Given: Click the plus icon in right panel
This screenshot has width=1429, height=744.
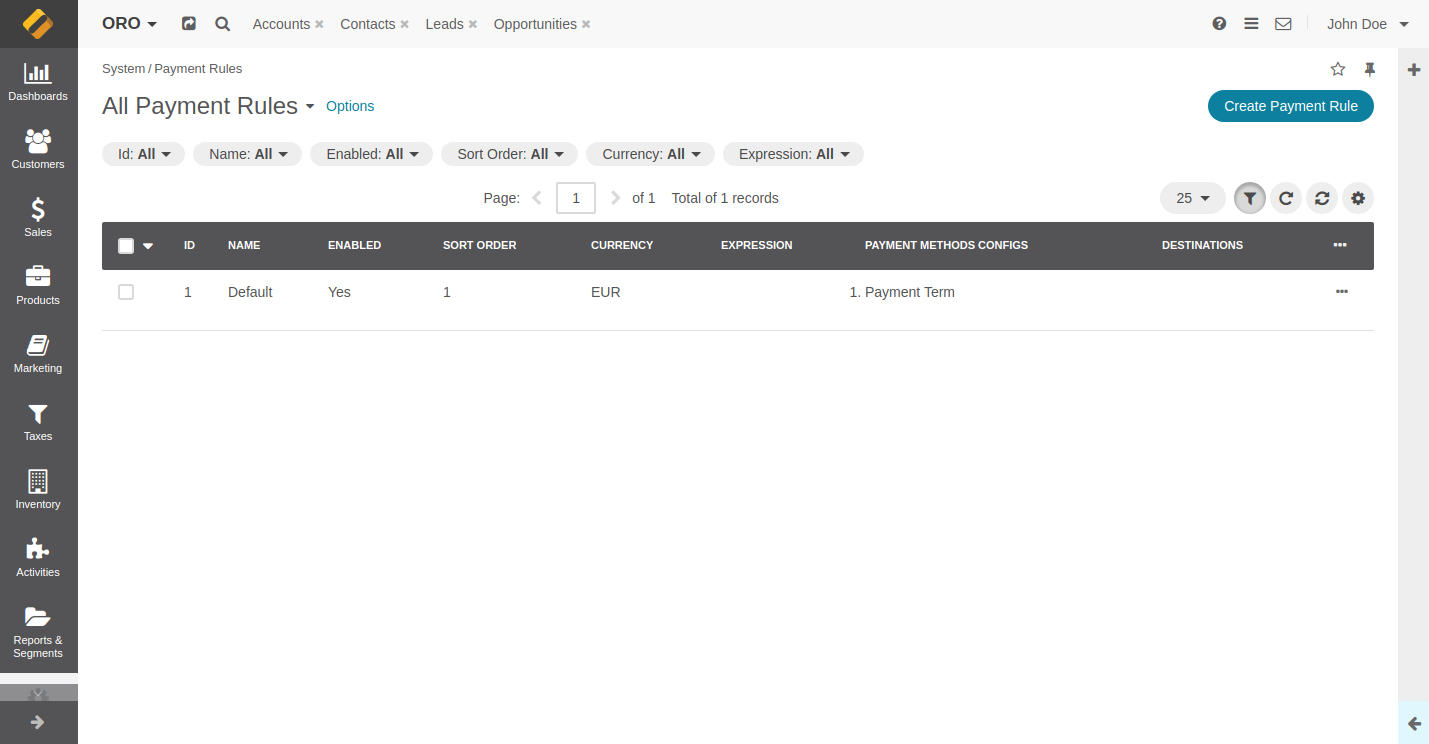Looking at the screenshot, I should (1414, 69).
